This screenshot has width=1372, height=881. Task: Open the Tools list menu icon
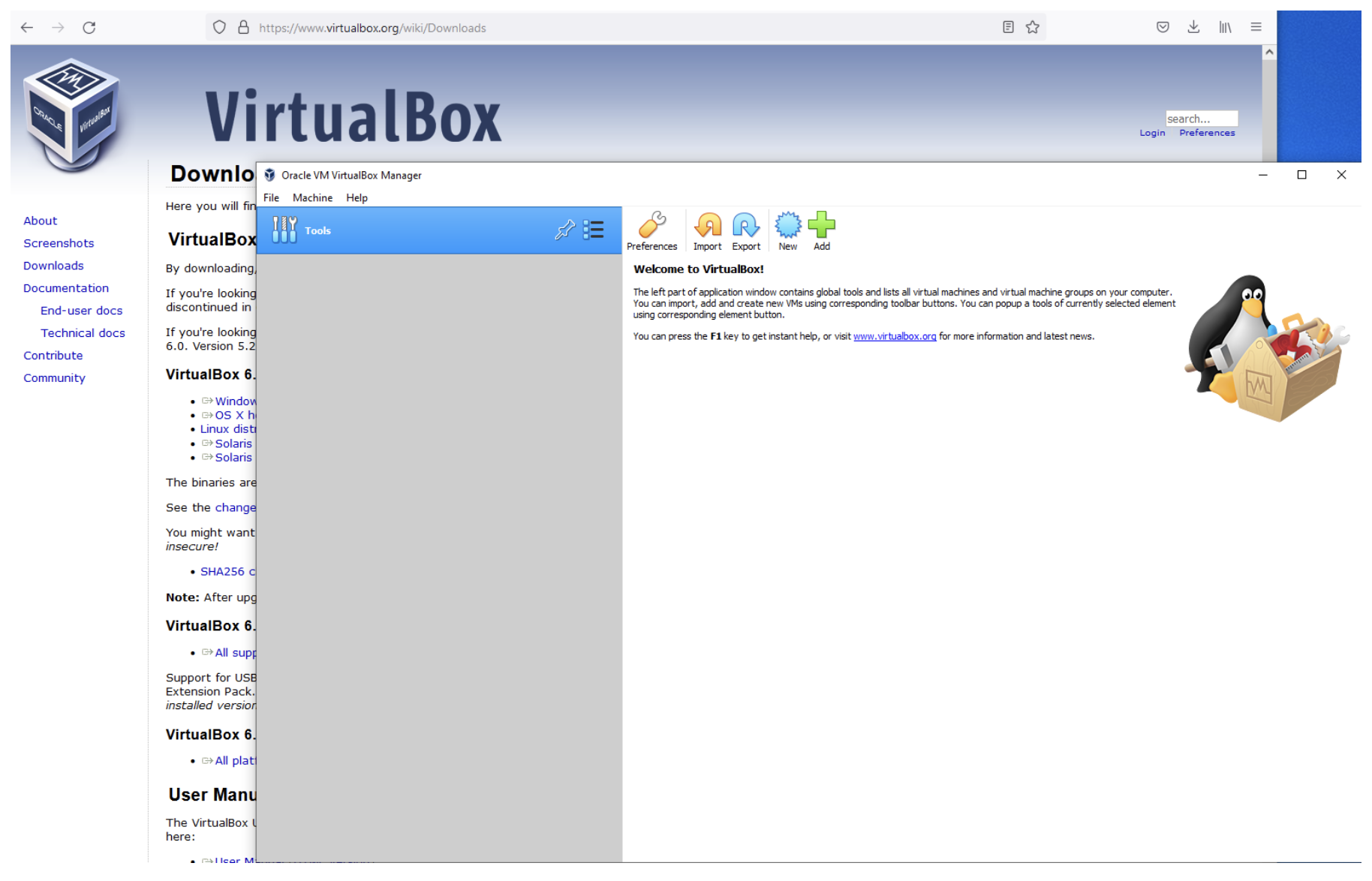[593, 230]
